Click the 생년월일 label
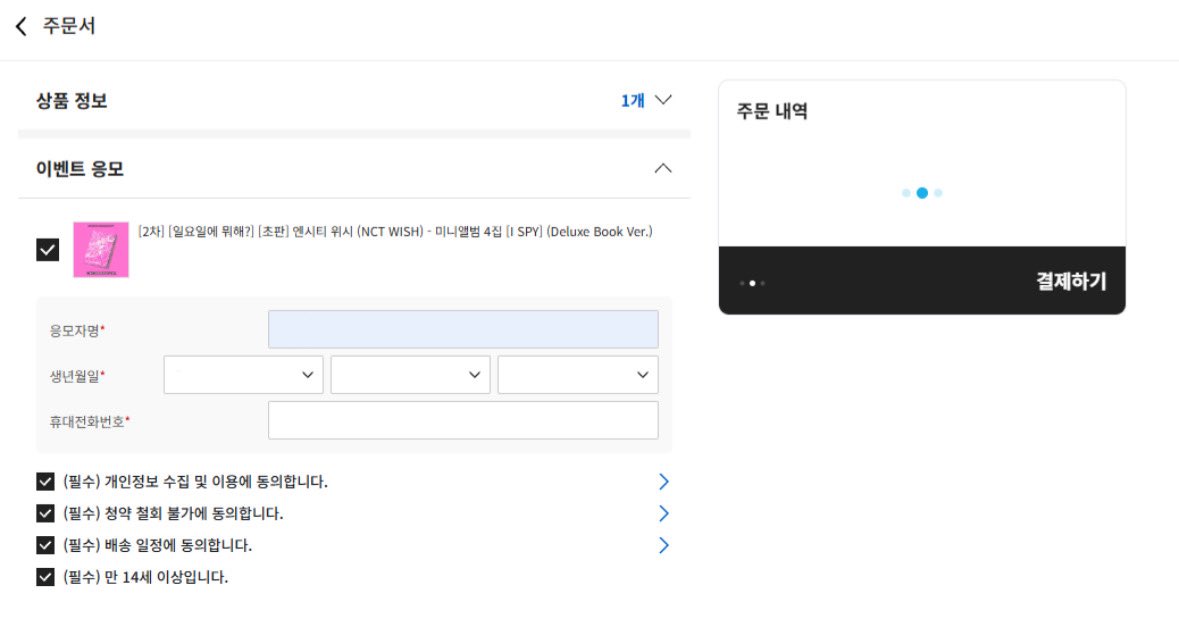The image size is (1179, 622). (77, 376)
